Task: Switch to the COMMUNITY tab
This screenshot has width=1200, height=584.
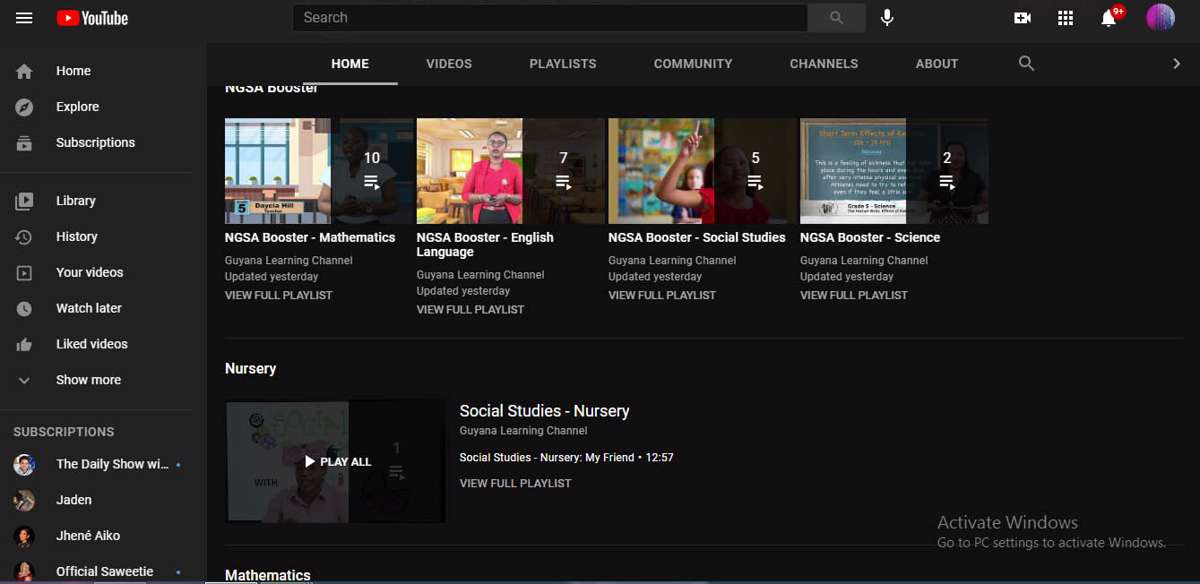Action: pos(693,63)
